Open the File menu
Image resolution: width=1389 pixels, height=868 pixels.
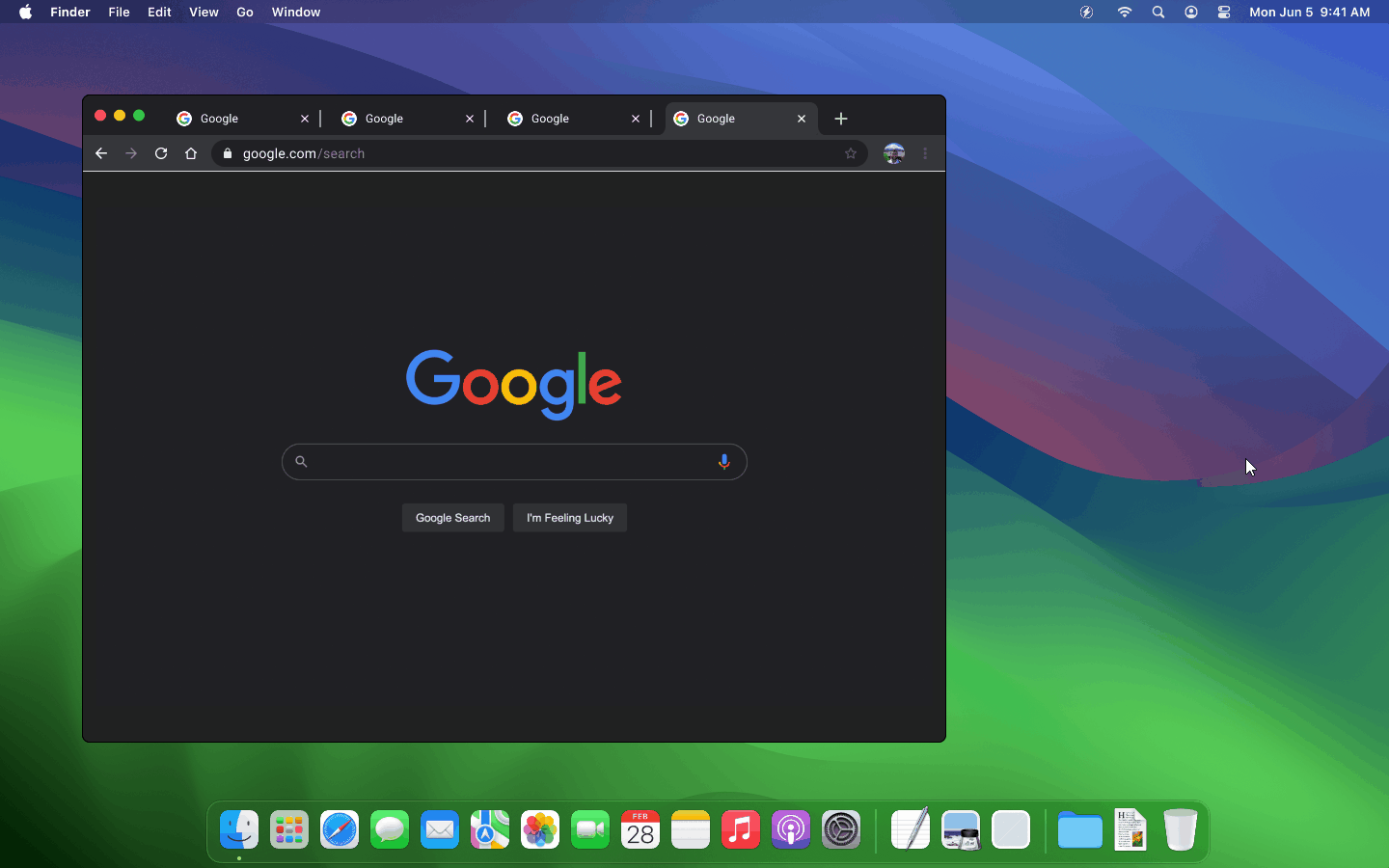point(119,12)
